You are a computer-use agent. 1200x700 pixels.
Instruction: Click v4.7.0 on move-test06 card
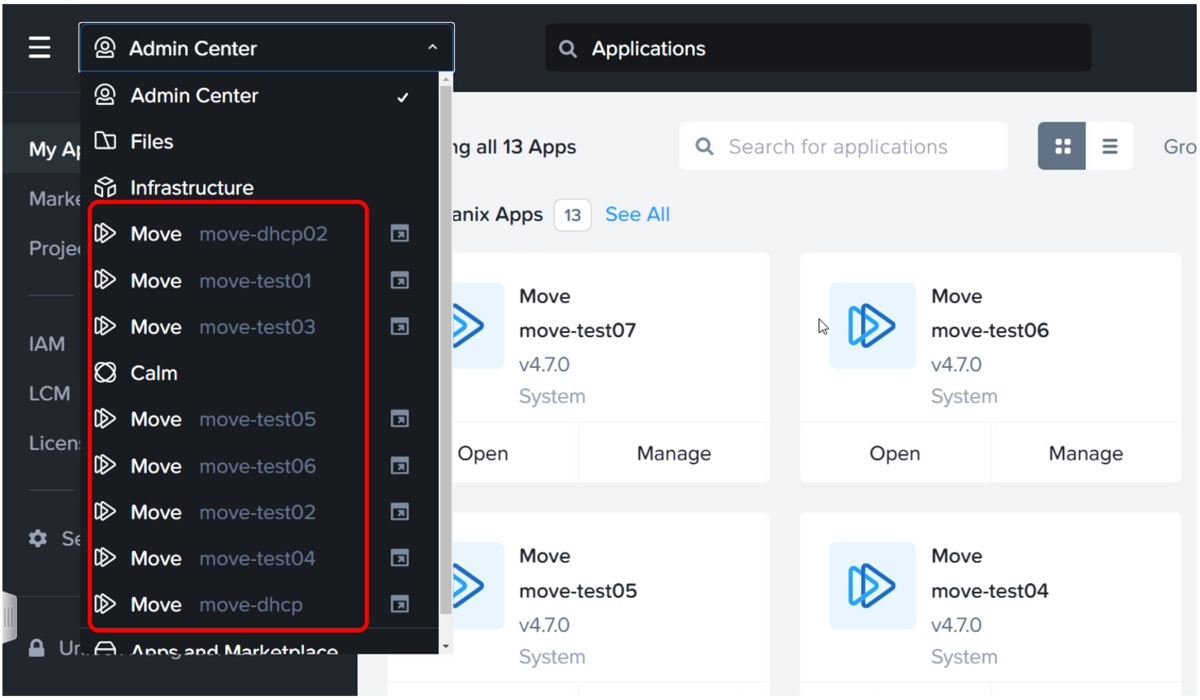pos(956,365)
